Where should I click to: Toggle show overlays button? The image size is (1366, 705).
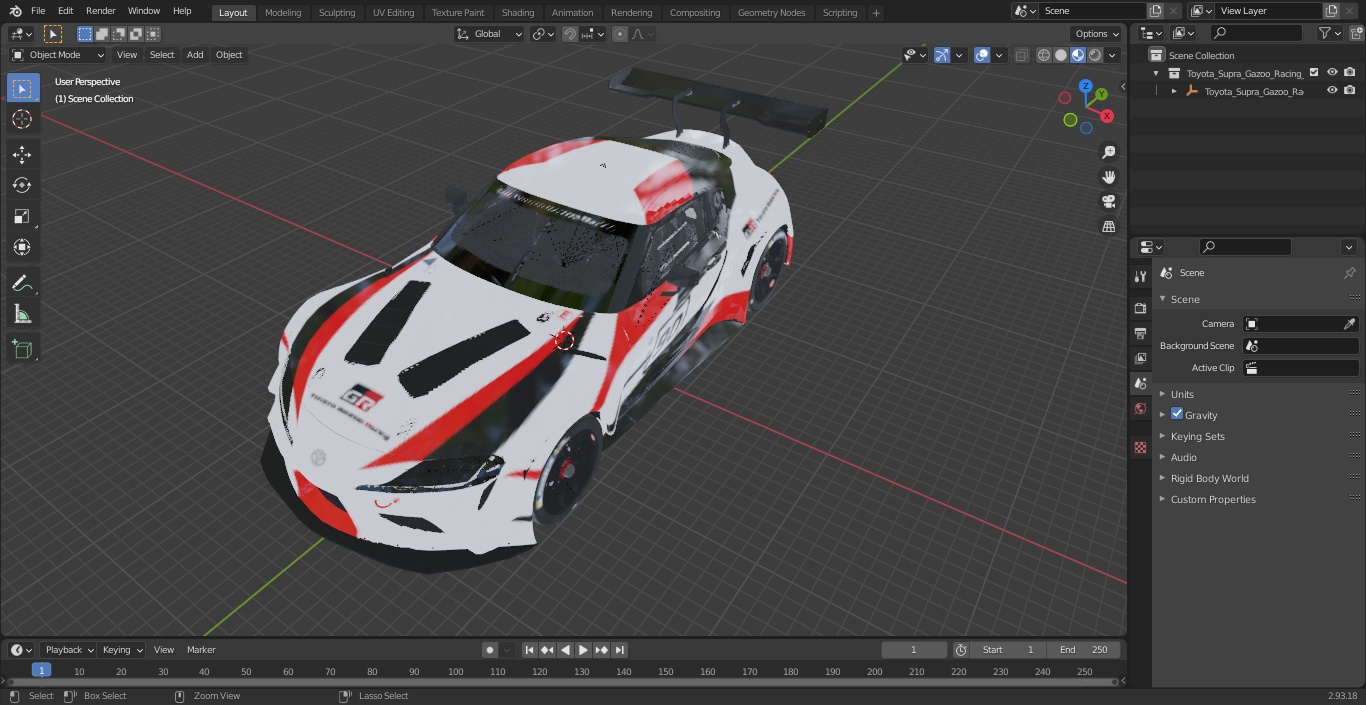click(982, 55)
